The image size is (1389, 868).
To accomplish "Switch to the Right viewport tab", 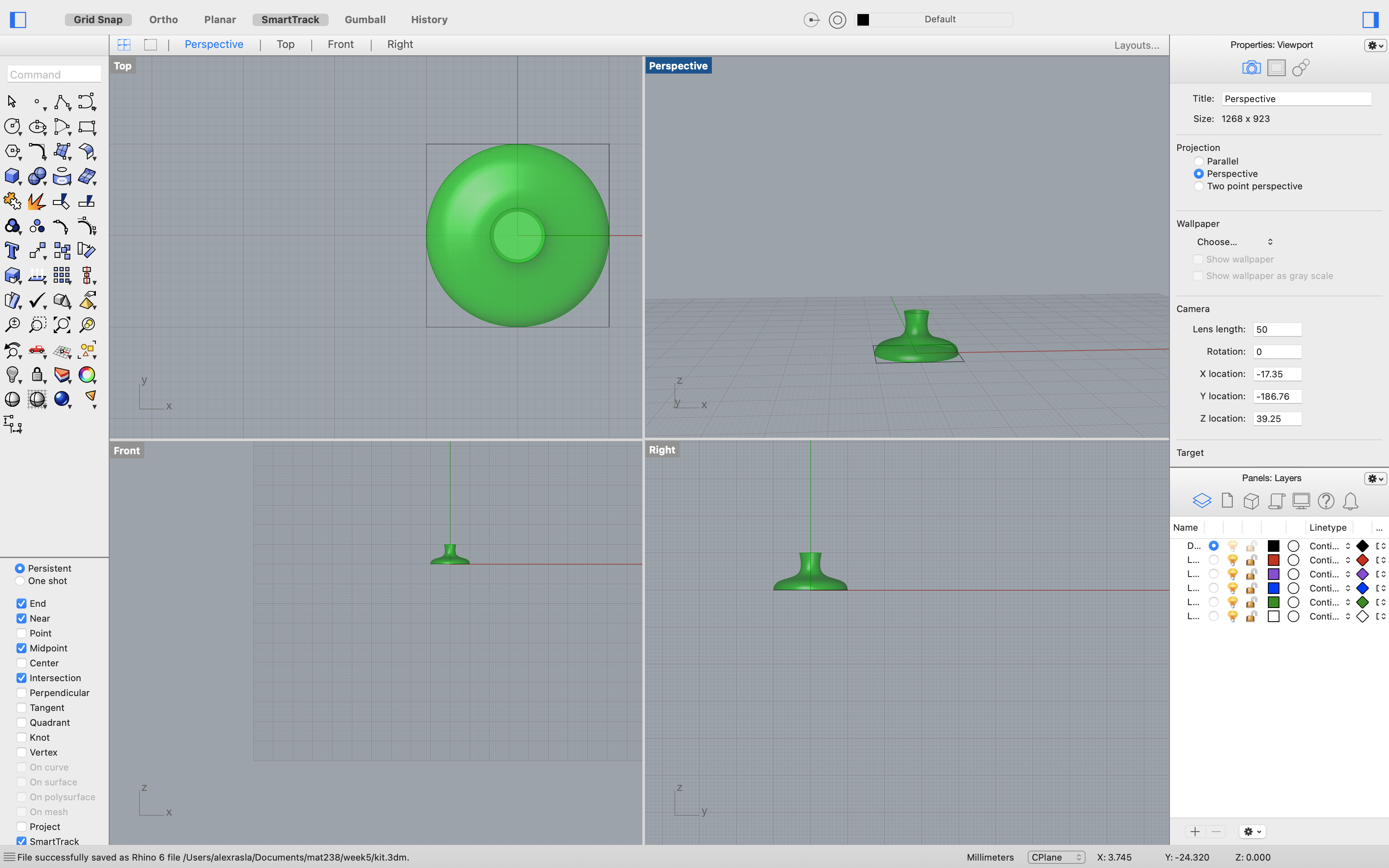I will pos(399,45).
